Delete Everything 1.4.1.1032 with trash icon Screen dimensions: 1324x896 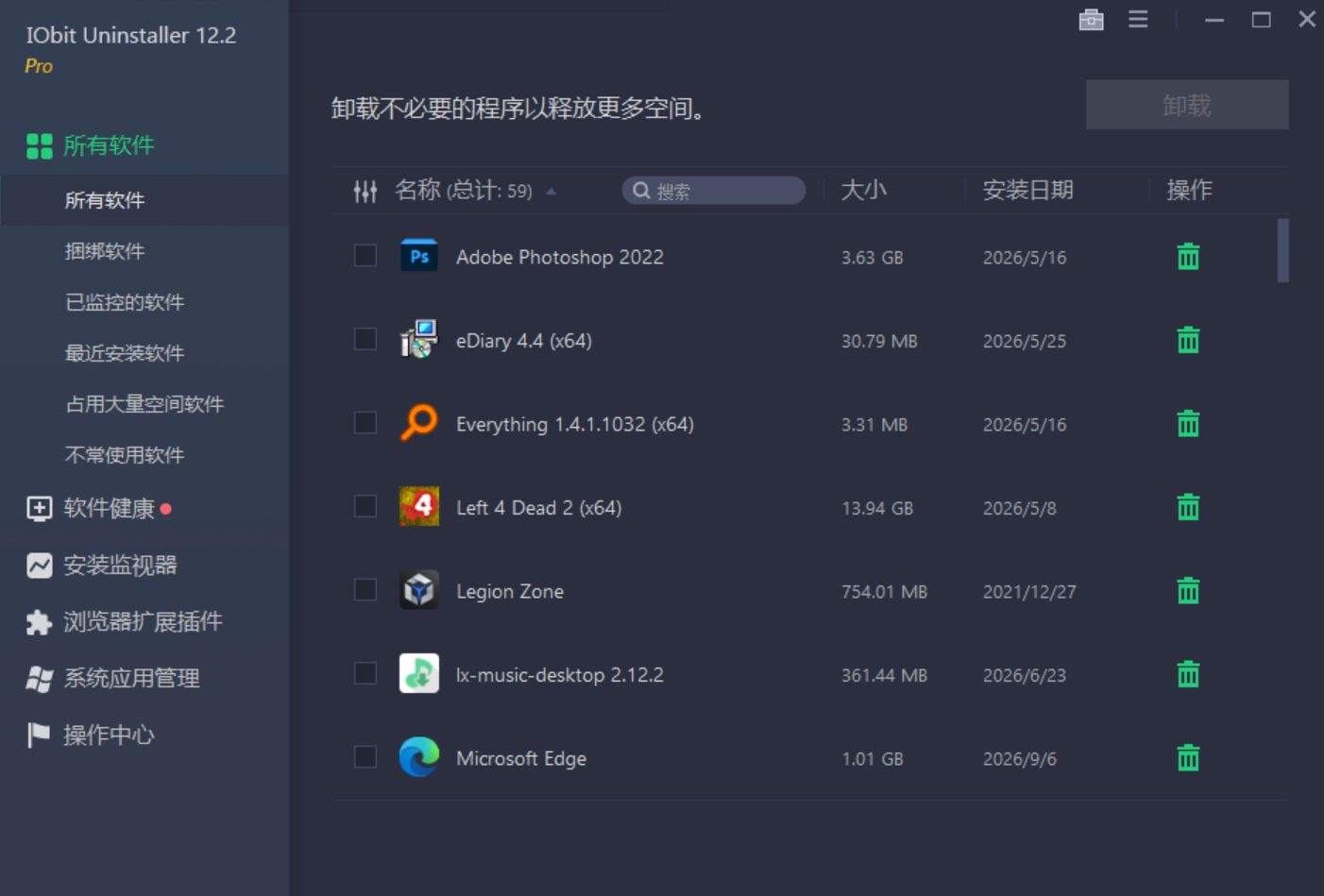1188,424
